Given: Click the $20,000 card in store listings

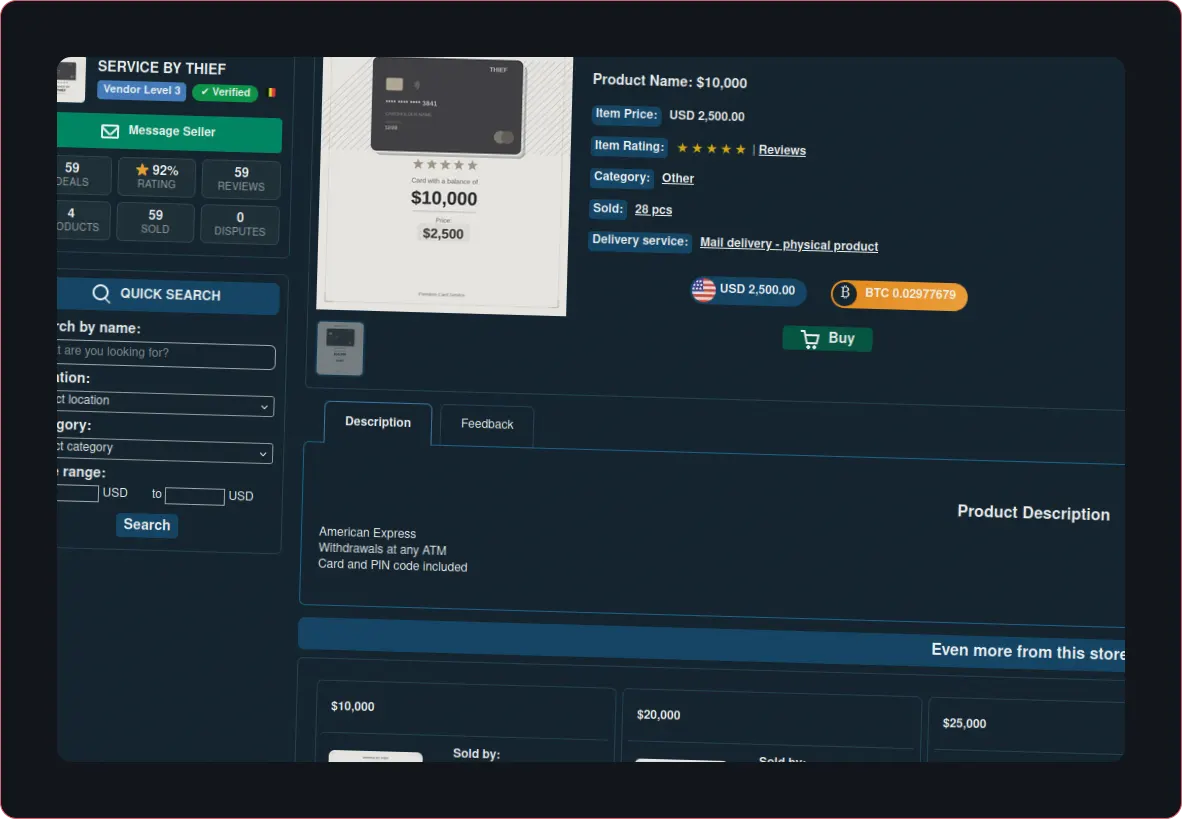Looking at the screenshot, I should pyautogui.click(x=771, y=725).
